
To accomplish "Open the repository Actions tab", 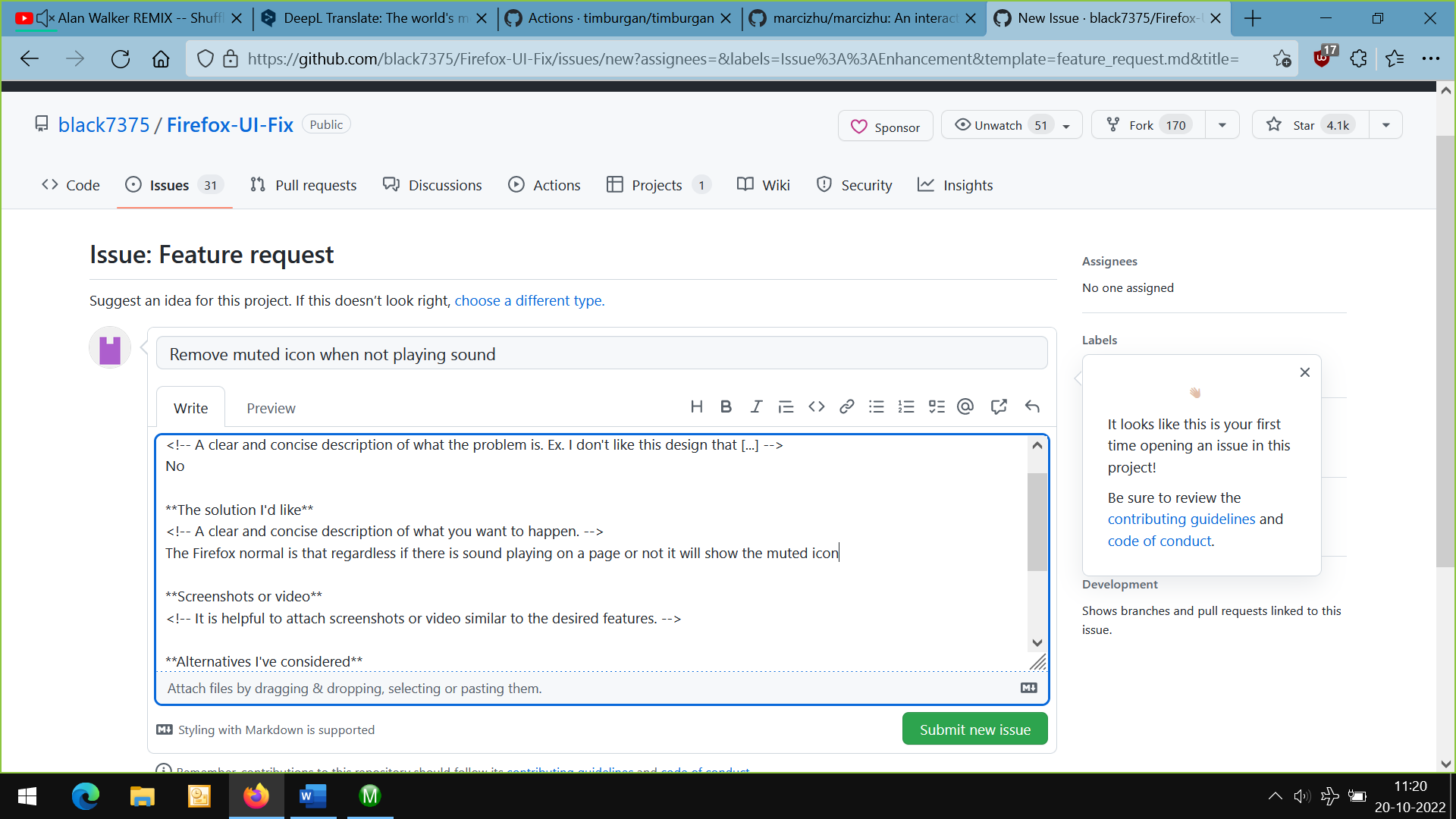I will (544, 185).
